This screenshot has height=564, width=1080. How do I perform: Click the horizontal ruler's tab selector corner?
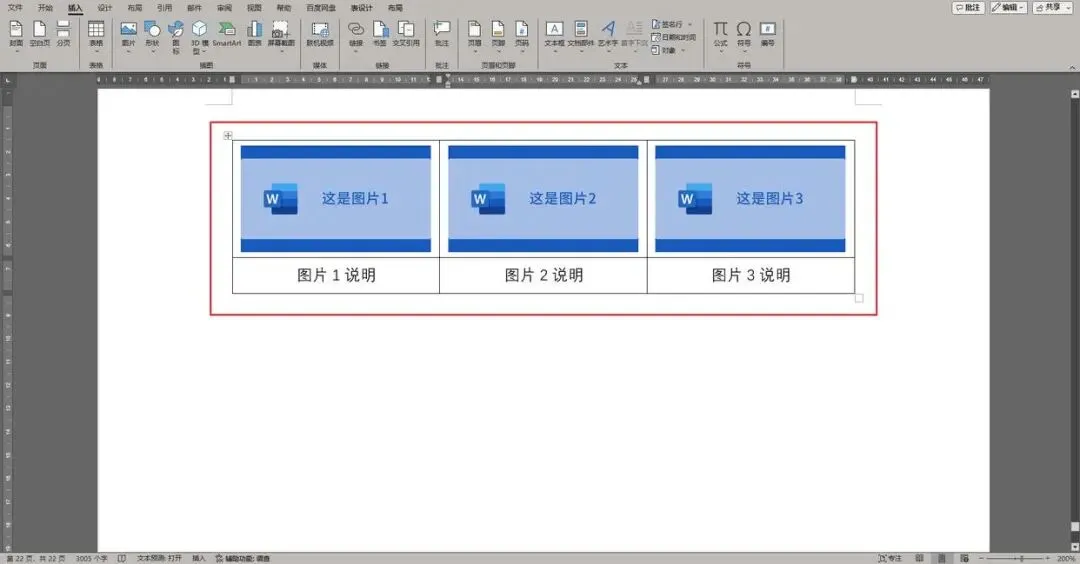(x=8, y=80)
